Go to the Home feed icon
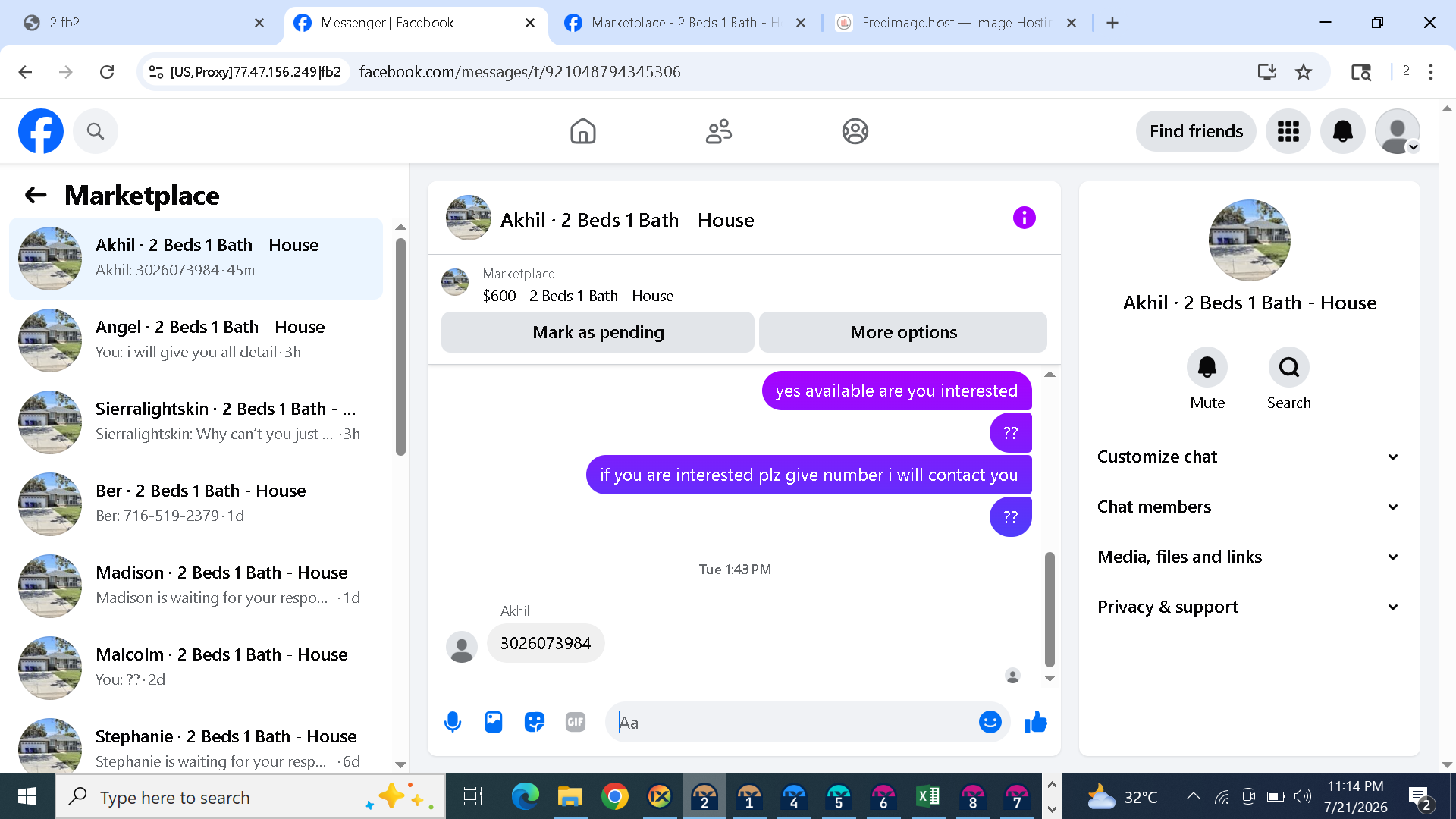Image resolution: width=1456 pixels, height=819 pixels. pos(582,131)
